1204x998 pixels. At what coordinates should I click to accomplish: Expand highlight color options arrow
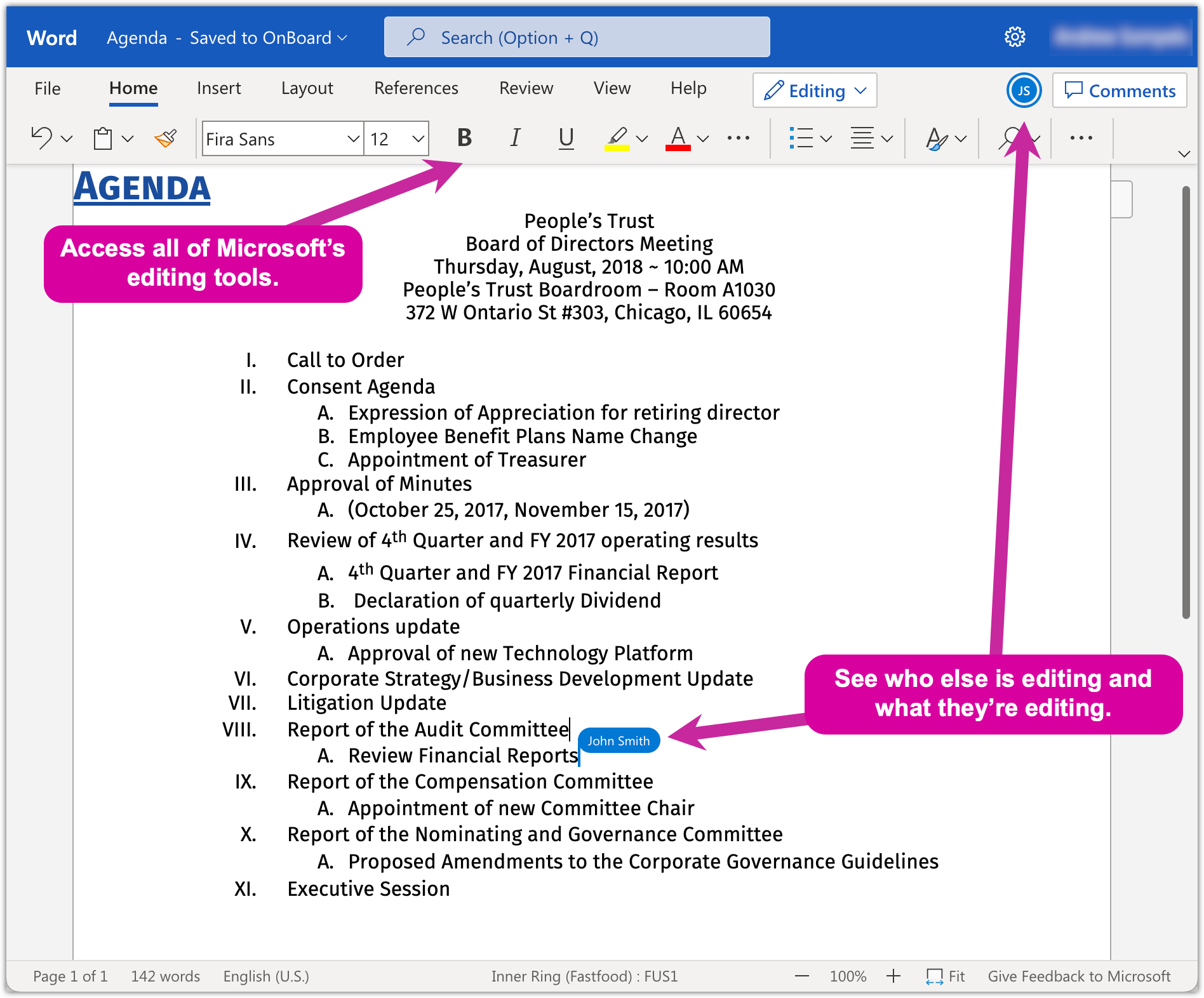pos(642,138)
